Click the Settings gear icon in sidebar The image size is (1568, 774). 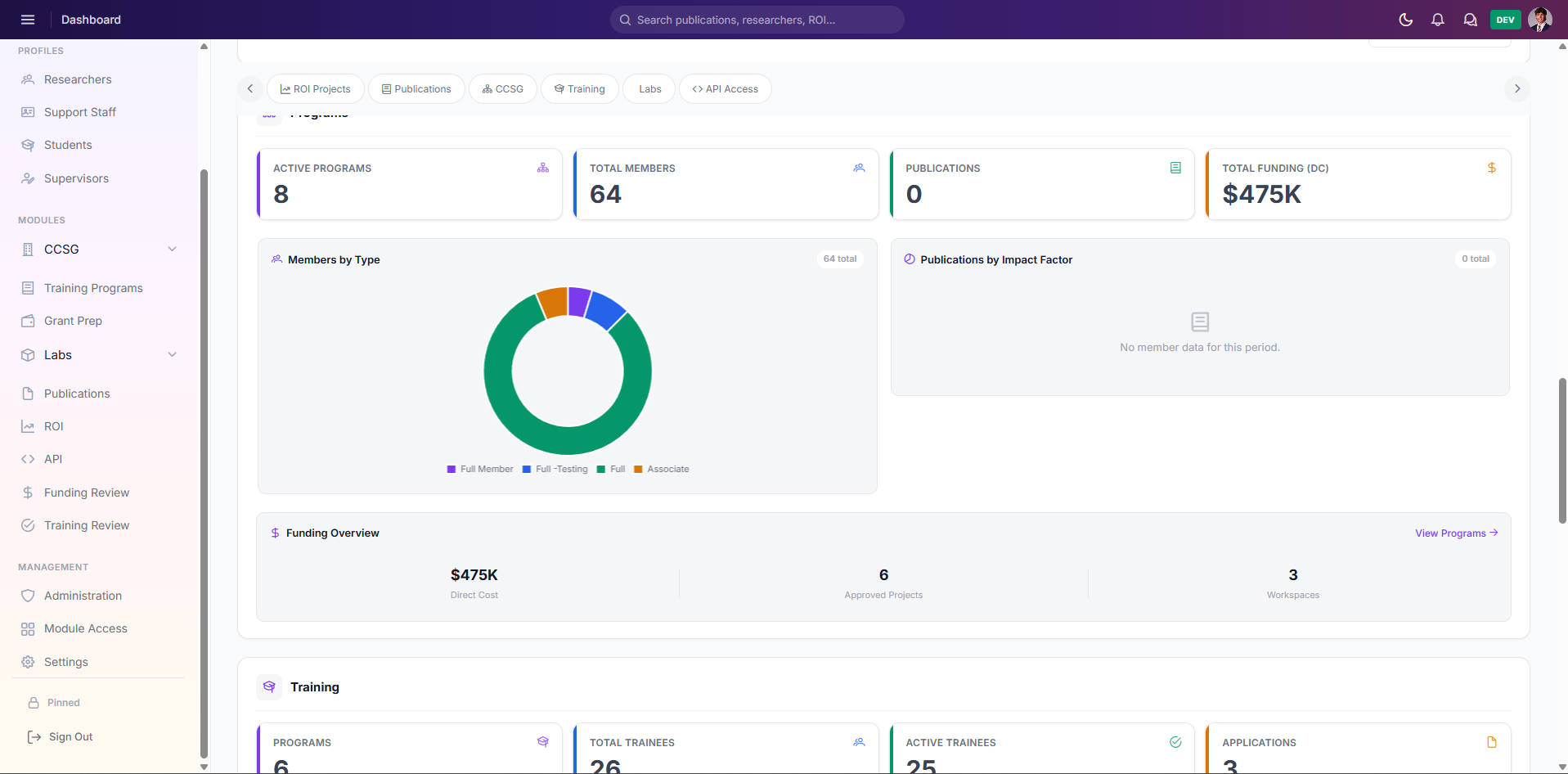point(28,662)
